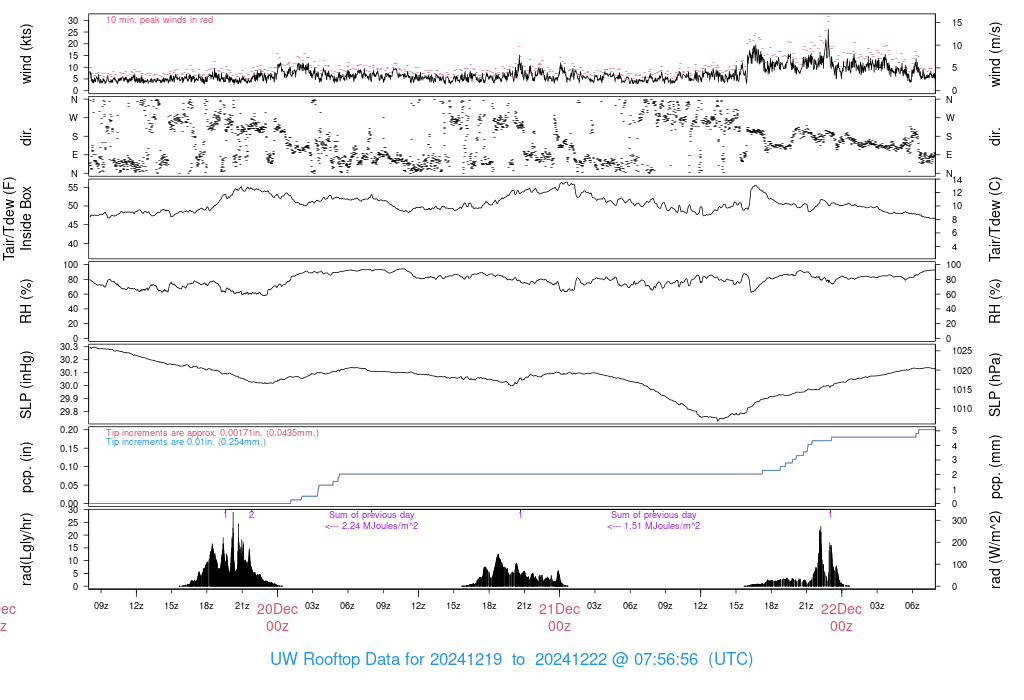Viewport: 1024px width, 700px height.
Task: Click the '21Dec' date label on time axis
Action: (x=559, y=609)
